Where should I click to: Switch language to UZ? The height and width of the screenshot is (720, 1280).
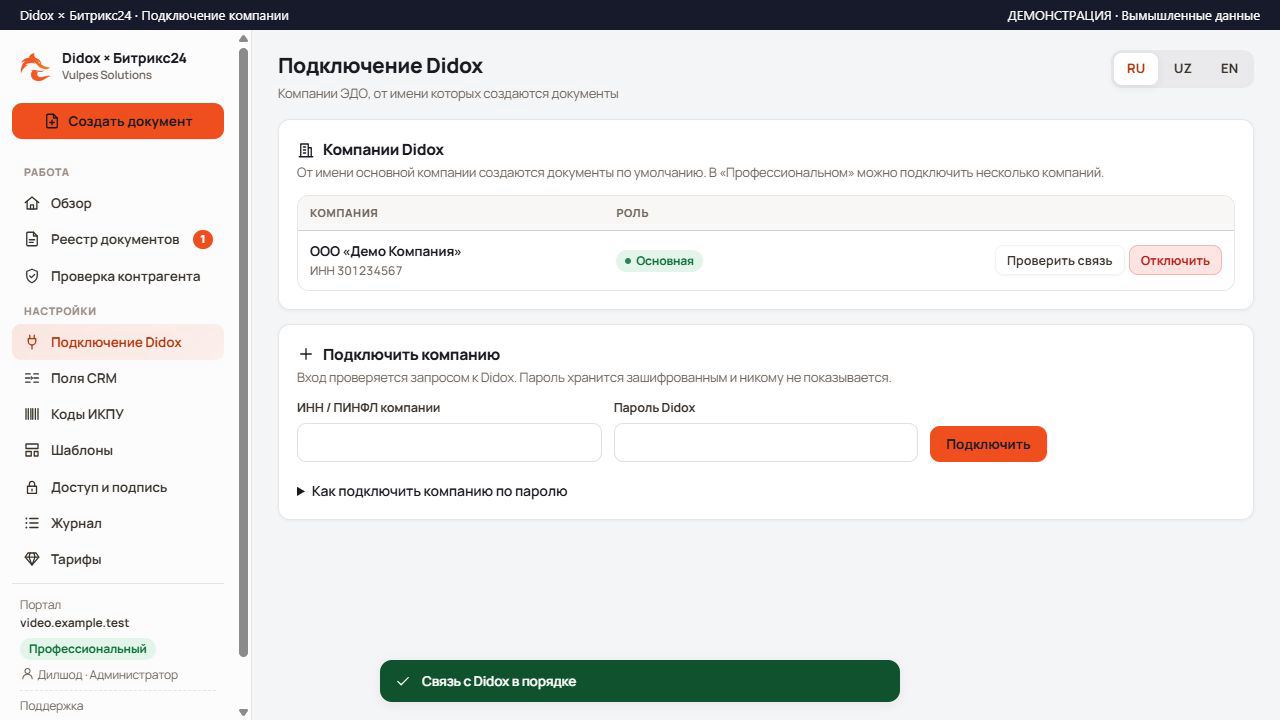[x=1183, y=69]
